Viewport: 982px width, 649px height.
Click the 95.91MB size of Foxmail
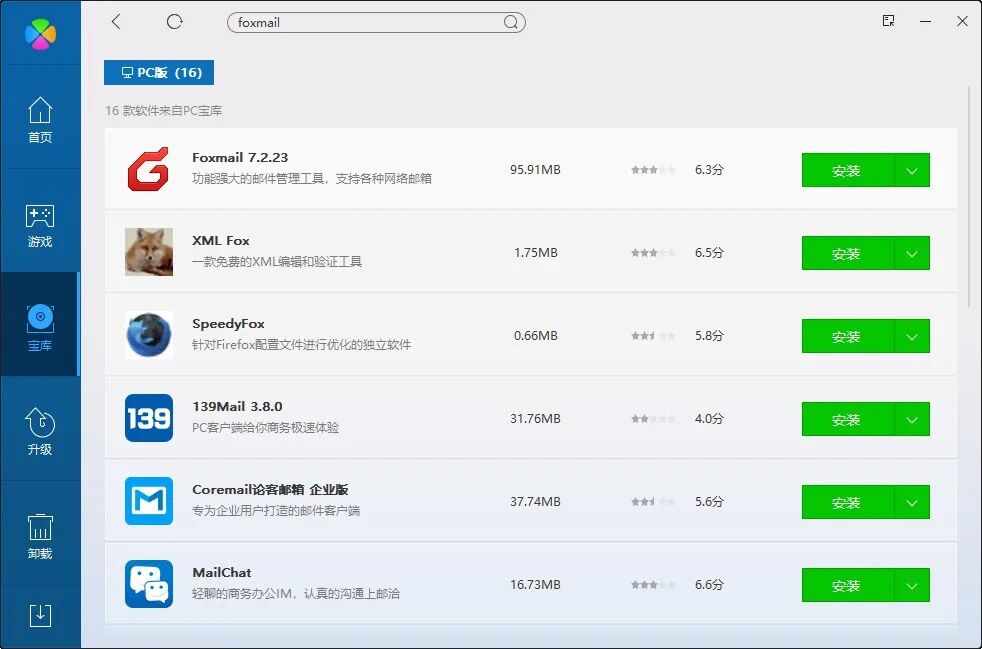click(535, 169)
